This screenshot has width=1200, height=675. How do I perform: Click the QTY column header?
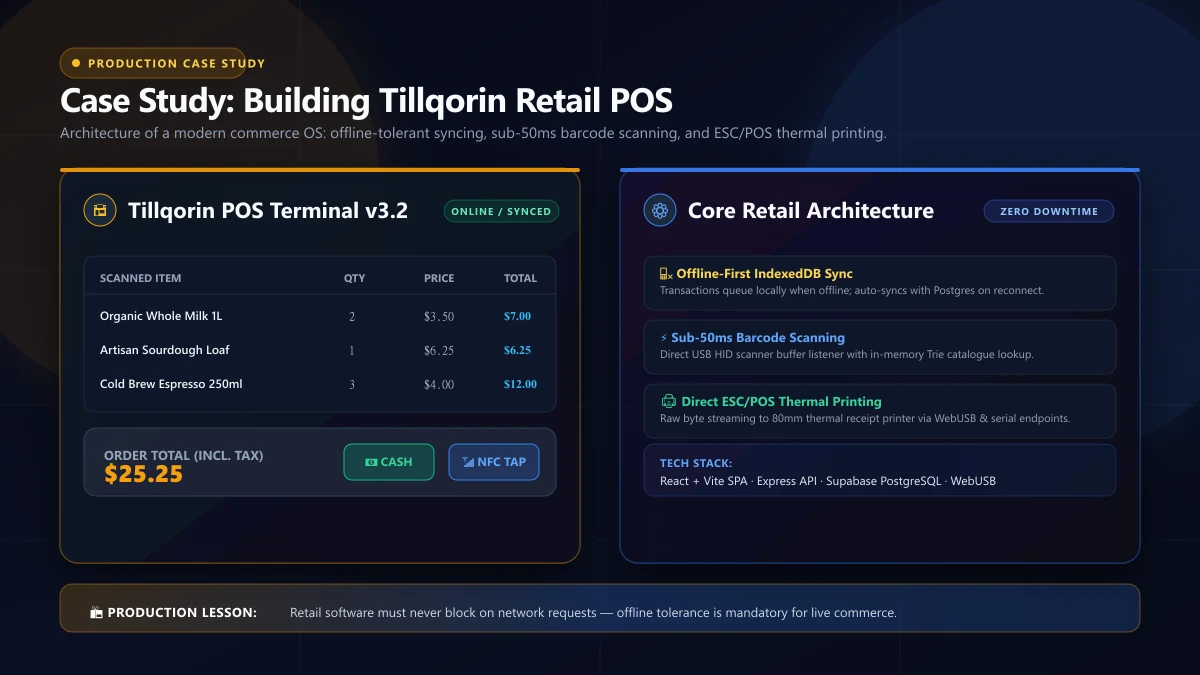(x=355, y=278)
